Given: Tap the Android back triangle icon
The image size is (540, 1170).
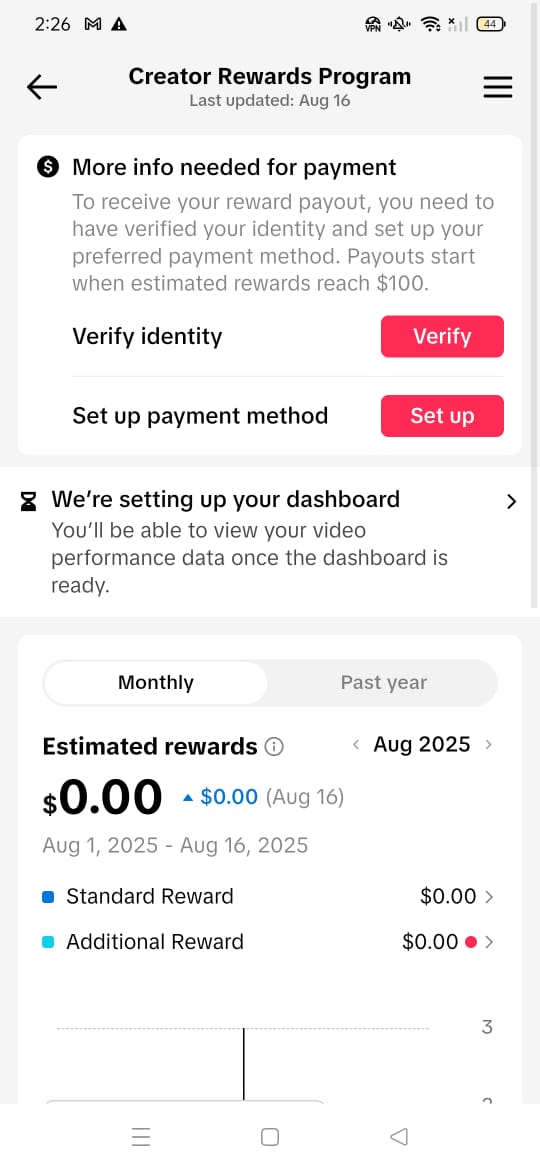Looking at the screenshot, I should (x=399, y=1136).
